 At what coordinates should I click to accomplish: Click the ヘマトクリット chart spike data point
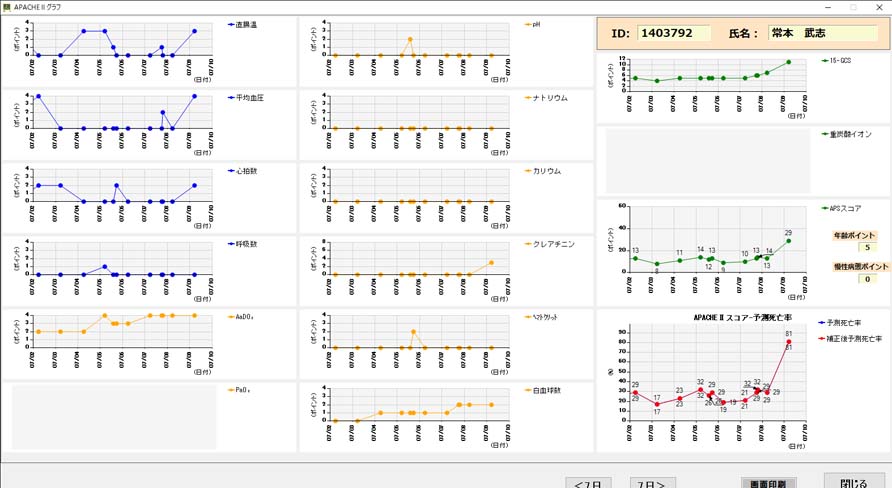[x=413, y=332]
